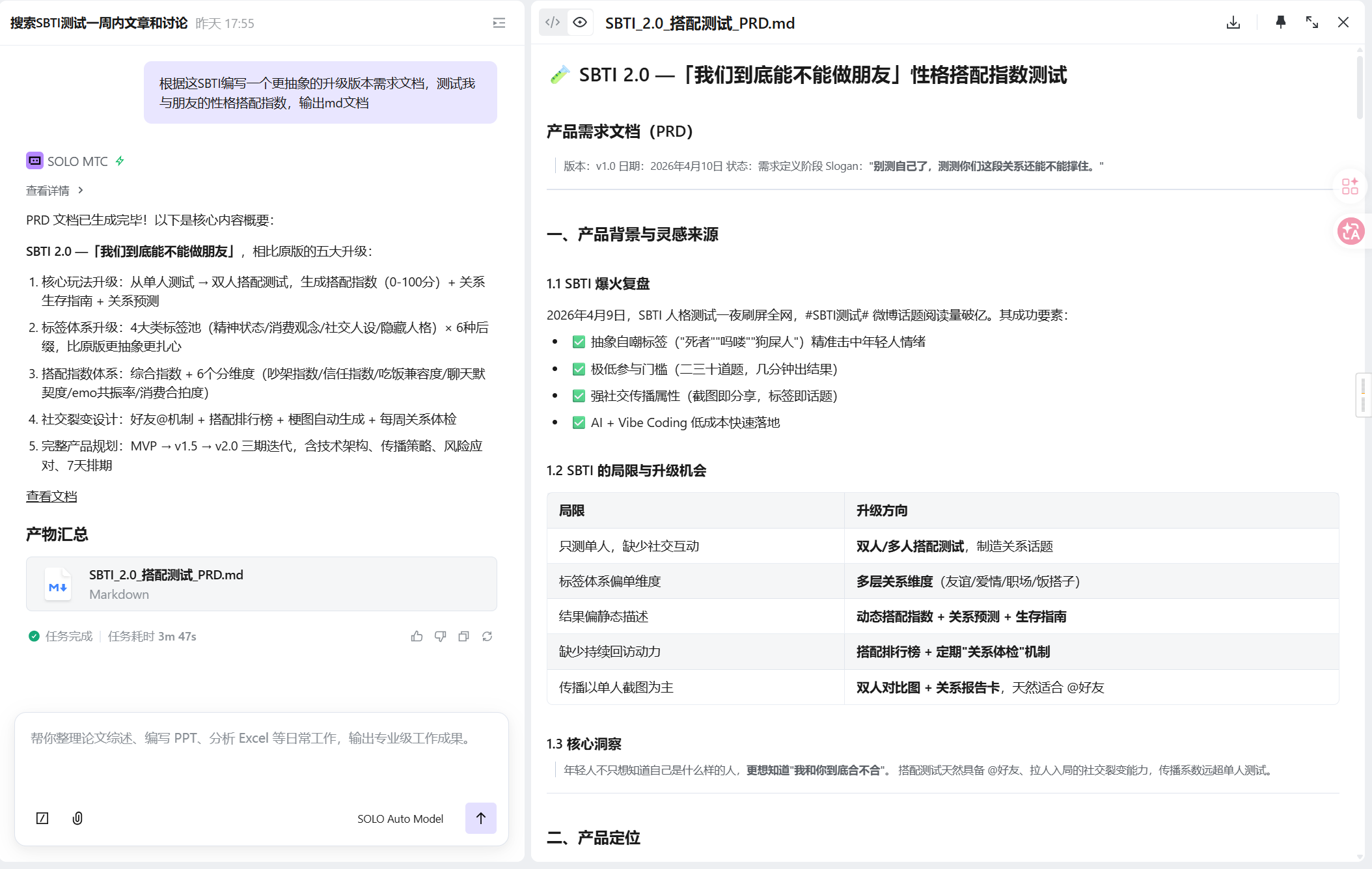The width and height of the screenshot is (1372, 869).
Task: Download the PRD file with the download icon
Action: point(1233,23)
